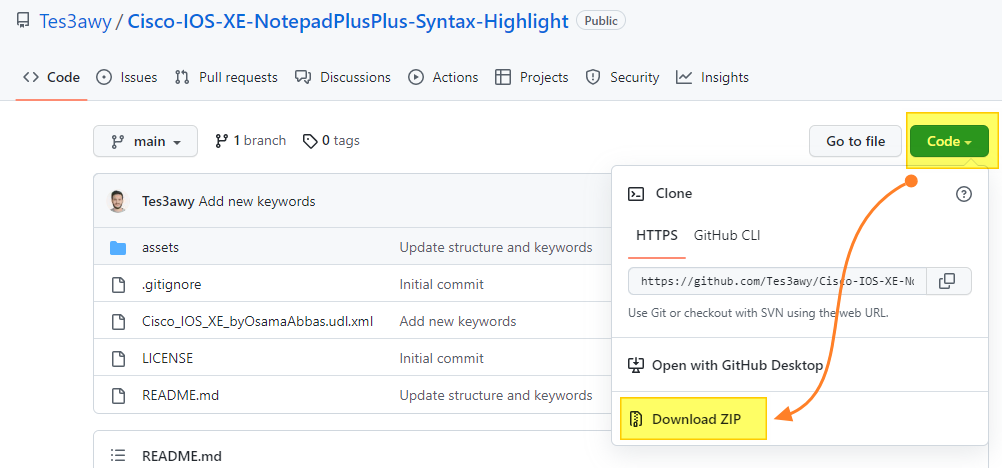
Task: Click the repository book icon beside Tes3awy
Action: pos(23,22)
